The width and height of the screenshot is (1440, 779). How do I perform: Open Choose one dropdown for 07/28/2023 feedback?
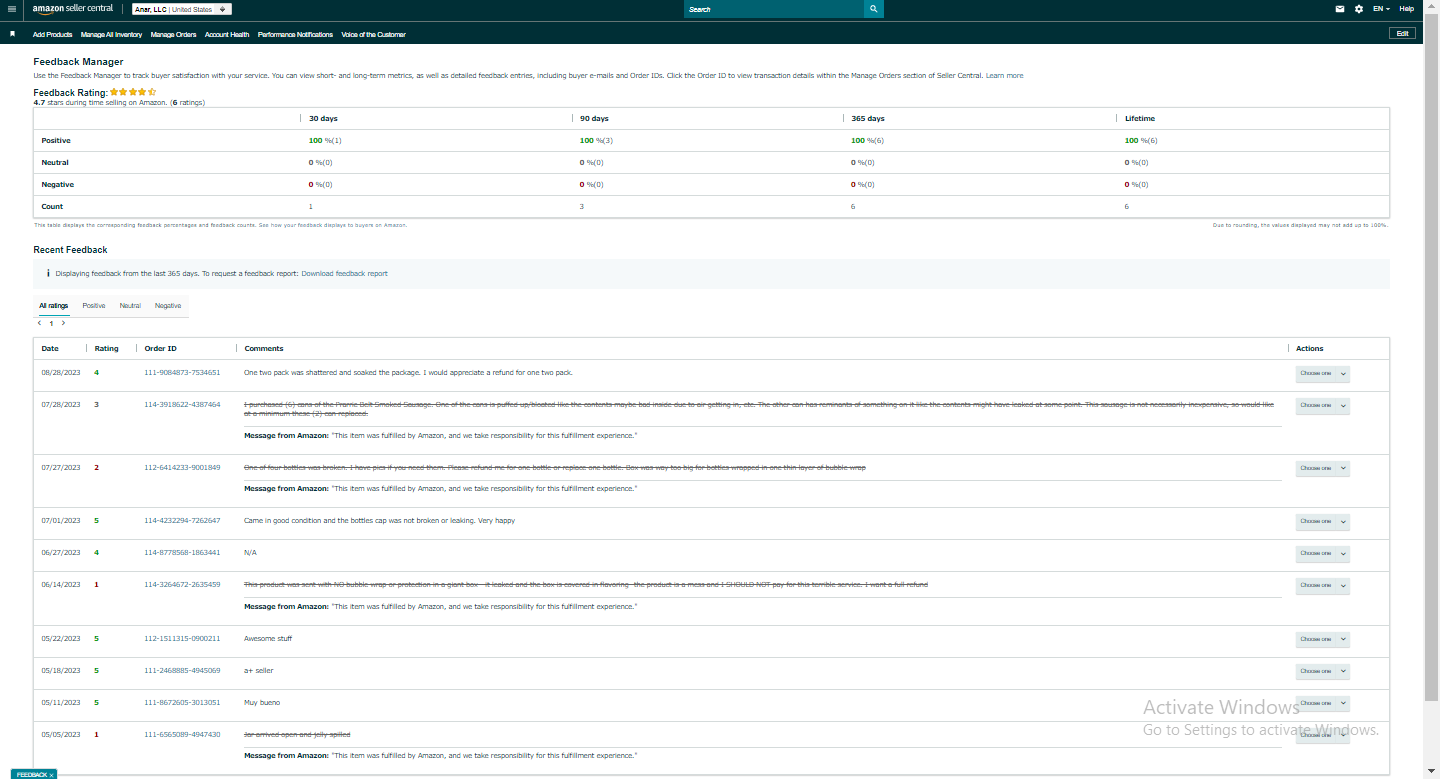(x=1323, y=406)
